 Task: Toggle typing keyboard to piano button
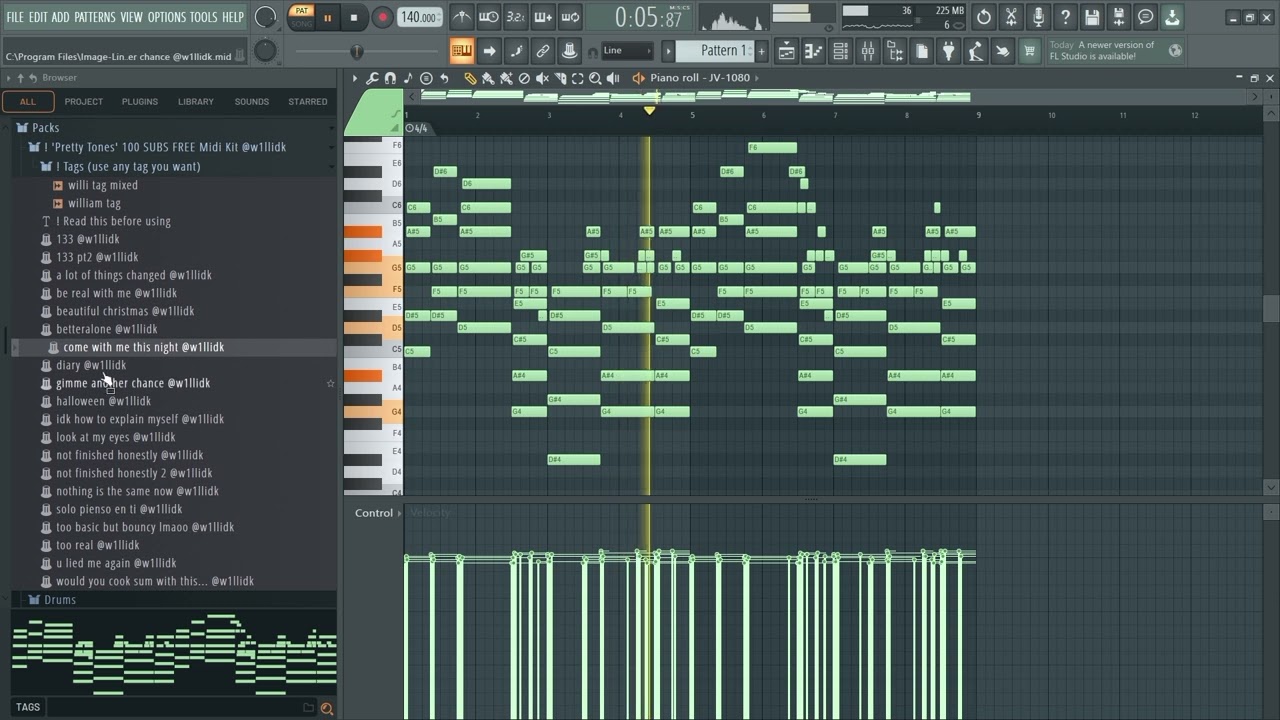[461, 51]
